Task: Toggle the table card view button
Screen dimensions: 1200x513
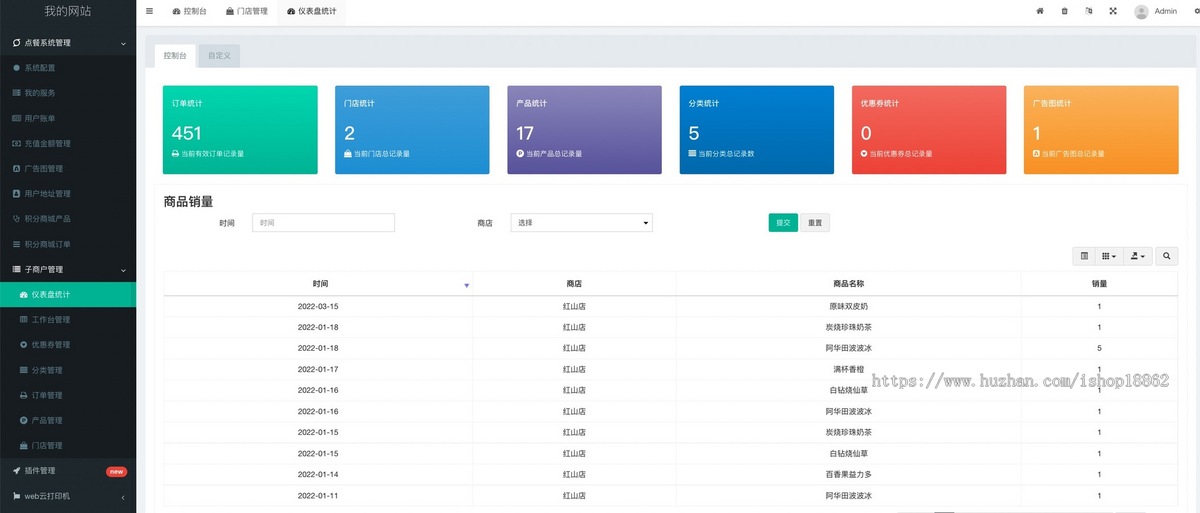Action: [x=1084, y=256]
